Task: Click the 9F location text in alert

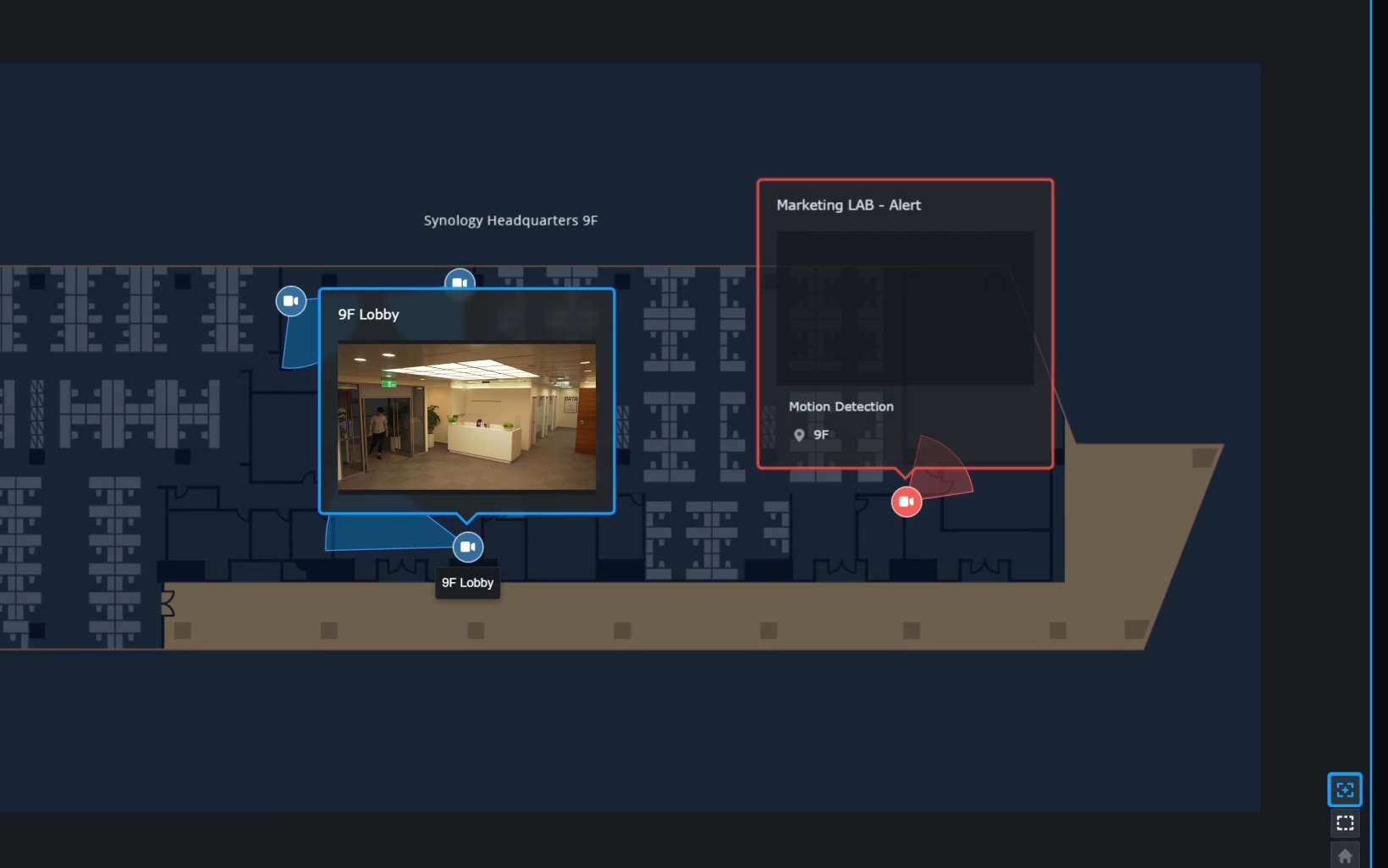Action: (821, 435)
